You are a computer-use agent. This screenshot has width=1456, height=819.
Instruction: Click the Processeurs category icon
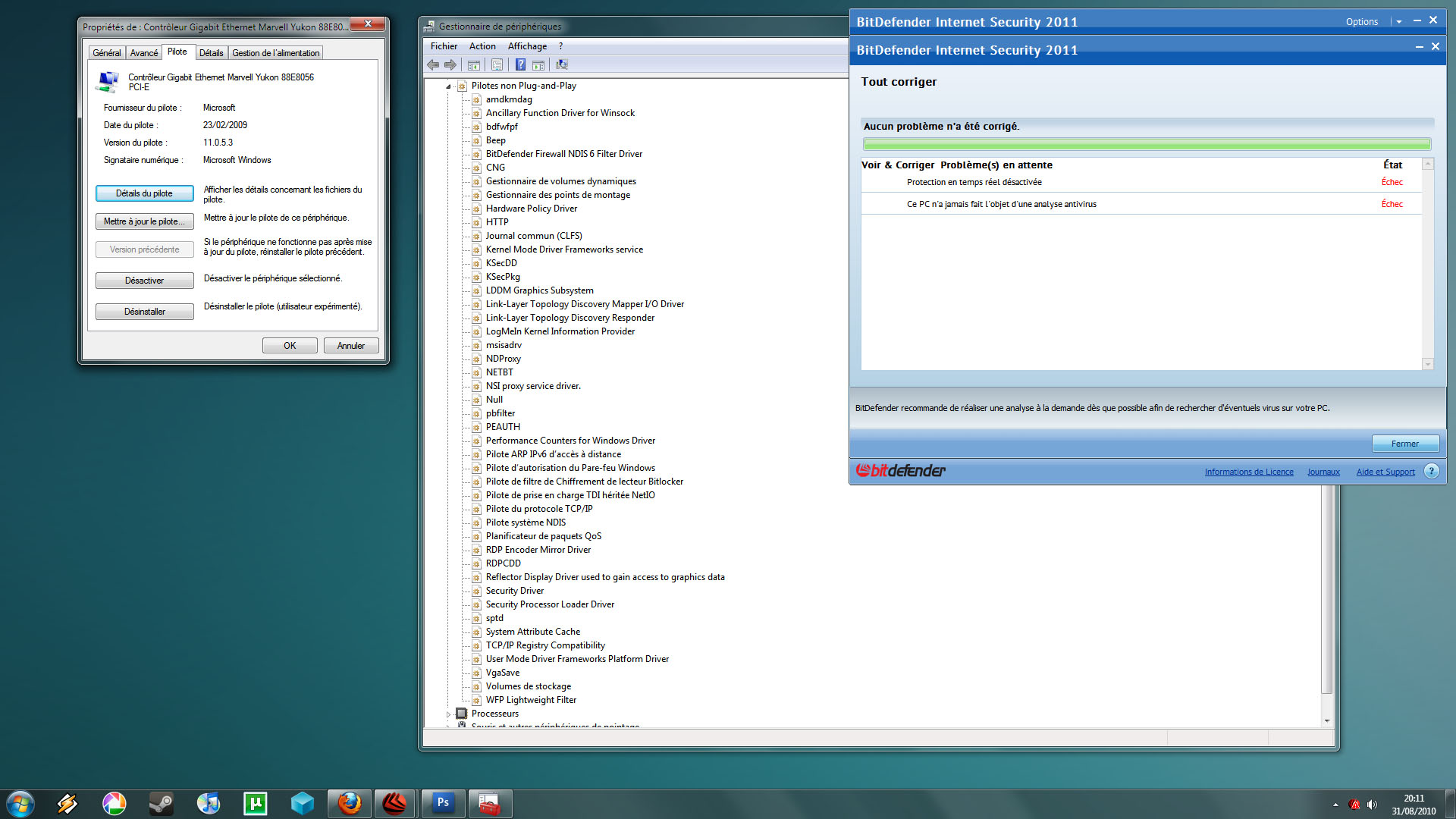pos(461,714)
